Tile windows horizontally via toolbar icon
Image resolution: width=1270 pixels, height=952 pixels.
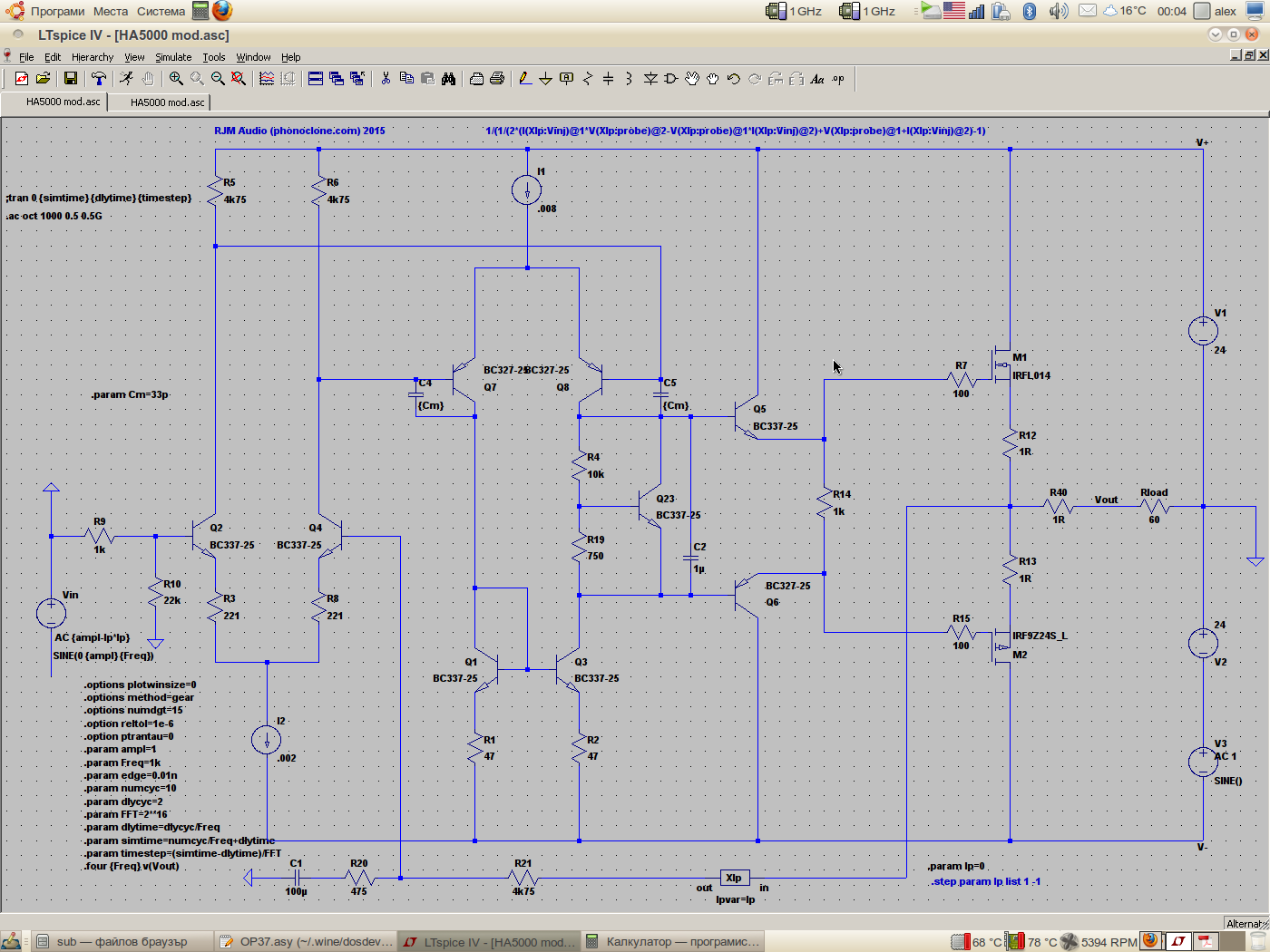coord(315,79)
